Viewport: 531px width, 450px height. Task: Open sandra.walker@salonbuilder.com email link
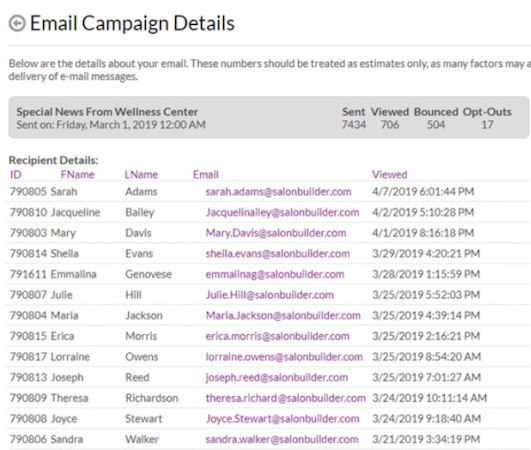coord(282,440)
